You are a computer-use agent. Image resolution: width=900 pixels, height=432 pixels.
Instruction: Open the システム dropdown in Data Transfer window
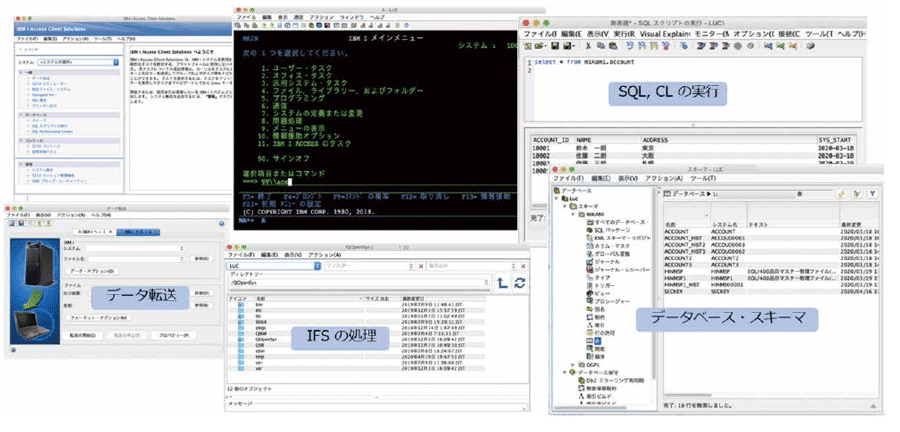click(x=181, y=248)
